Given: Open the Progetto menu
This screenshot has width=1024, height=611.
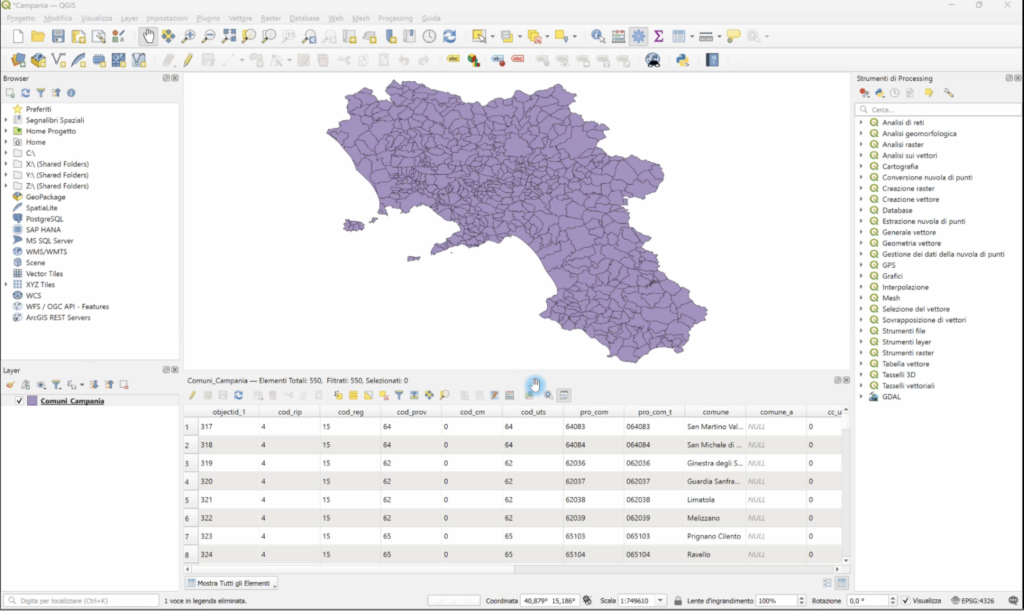Looking at the screenshot, I should tap(21, 18).
